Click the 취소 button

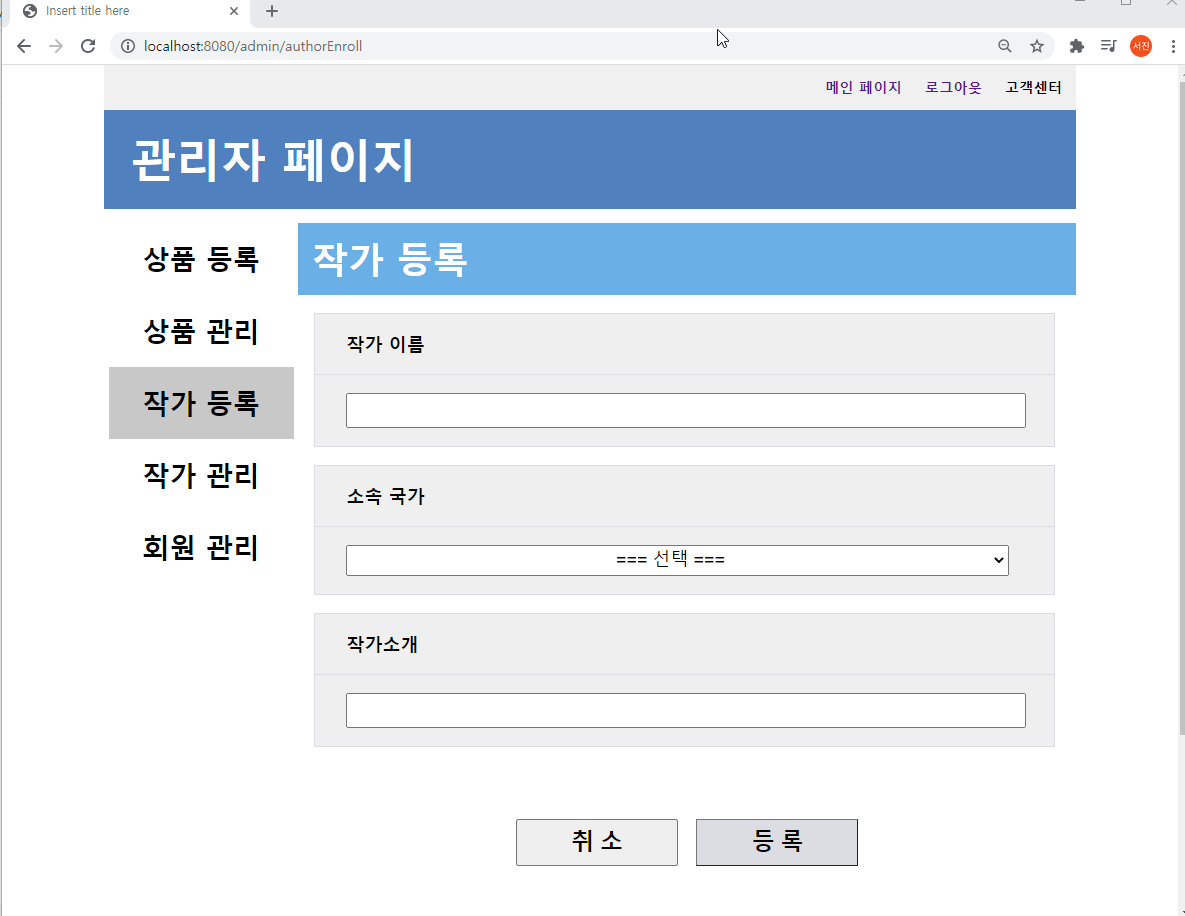597,842
